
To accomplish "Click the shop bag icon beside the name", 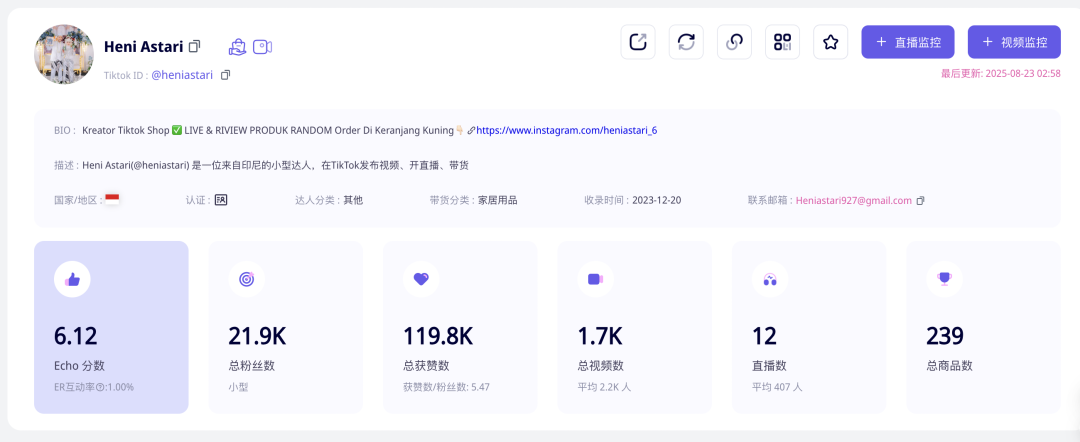I will [237, 46].
